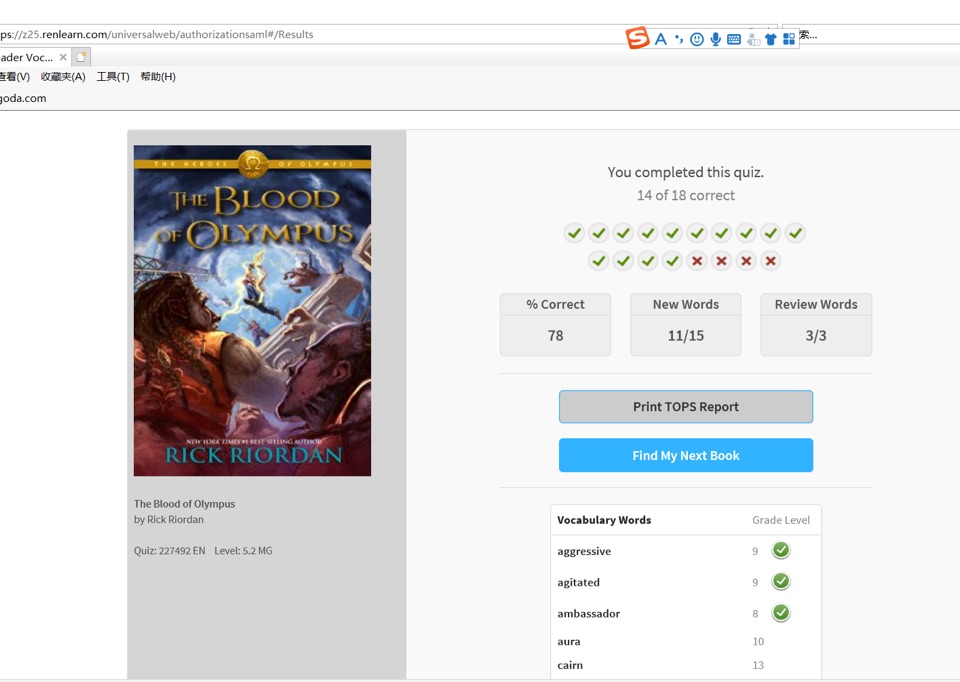Click the word cairn
The width and height of the screenshot is (960, 682).
point(570,665)
